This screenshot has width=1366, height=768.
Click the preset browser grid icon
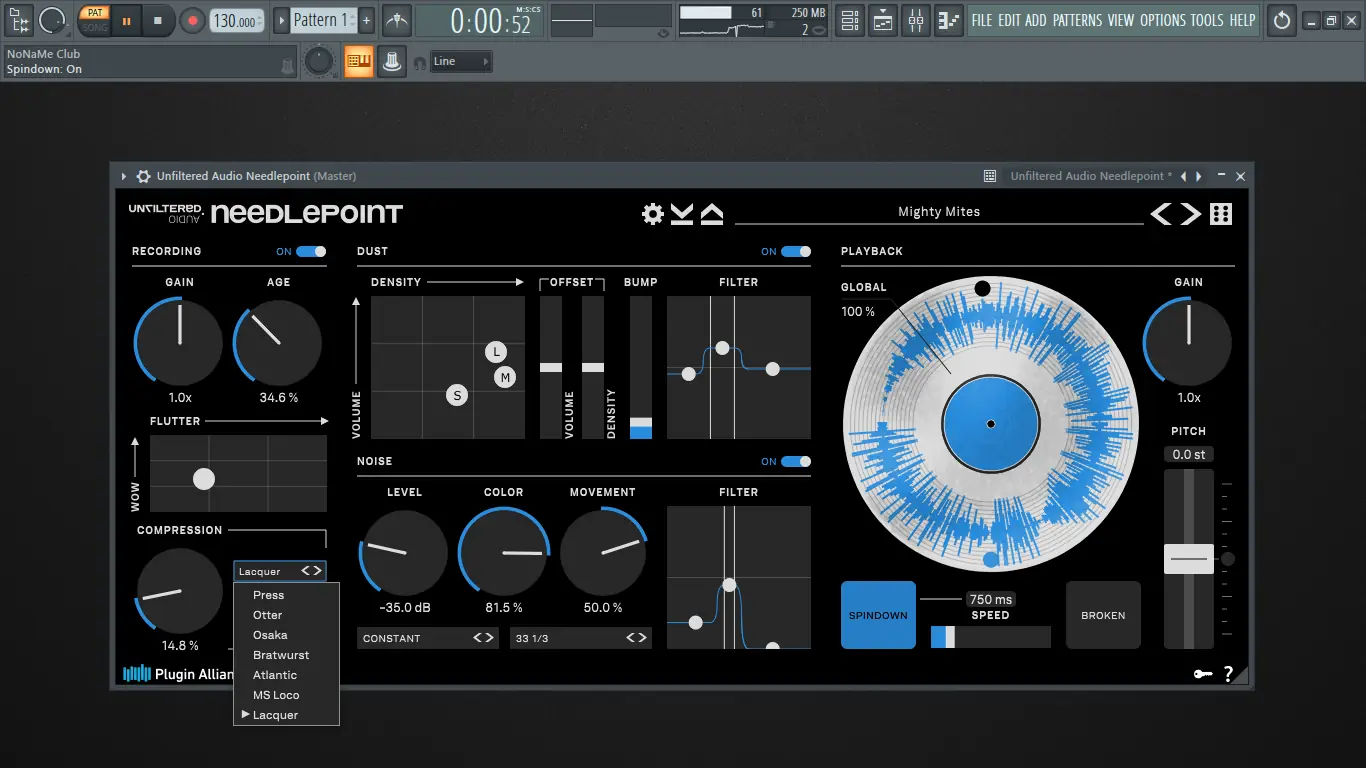click(1221, 214)
